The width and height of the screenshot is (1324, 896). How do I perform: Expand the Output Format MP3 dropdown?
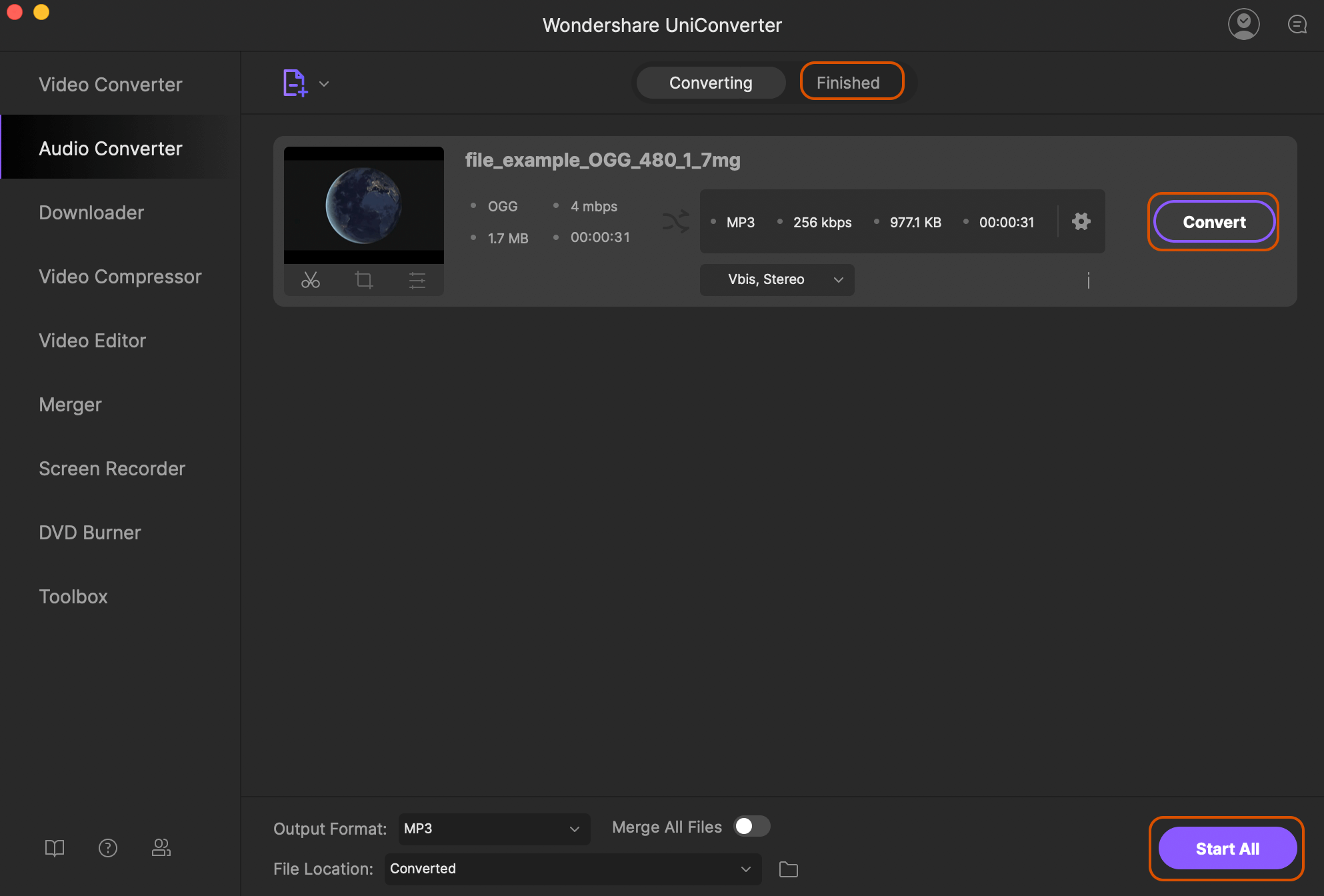click(490, 828)
